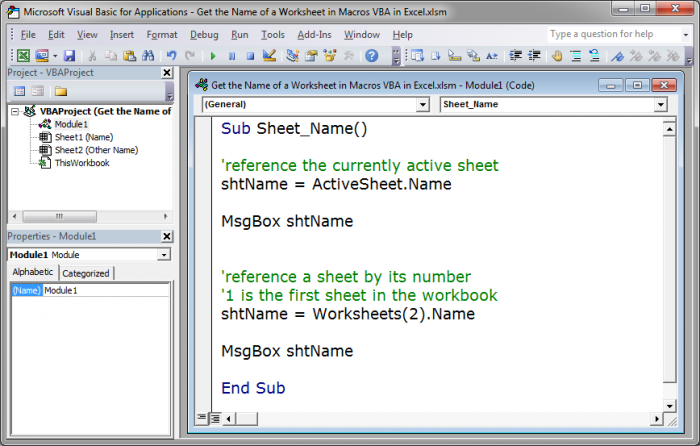Open Visual Basic Help question mark icon

(371, 56)
